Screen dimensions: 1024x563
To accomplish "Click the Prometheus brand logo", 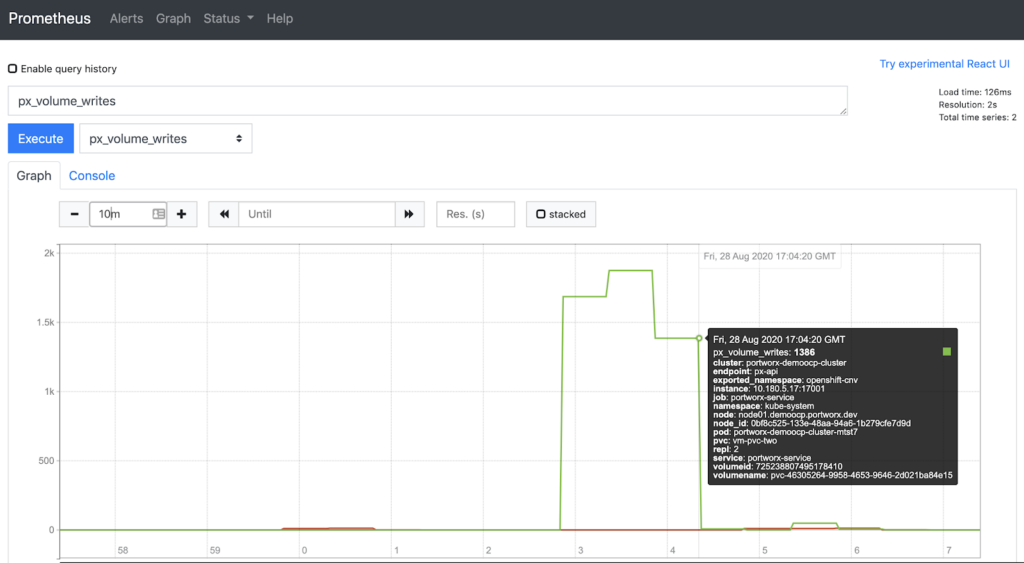I will point(50,19).
